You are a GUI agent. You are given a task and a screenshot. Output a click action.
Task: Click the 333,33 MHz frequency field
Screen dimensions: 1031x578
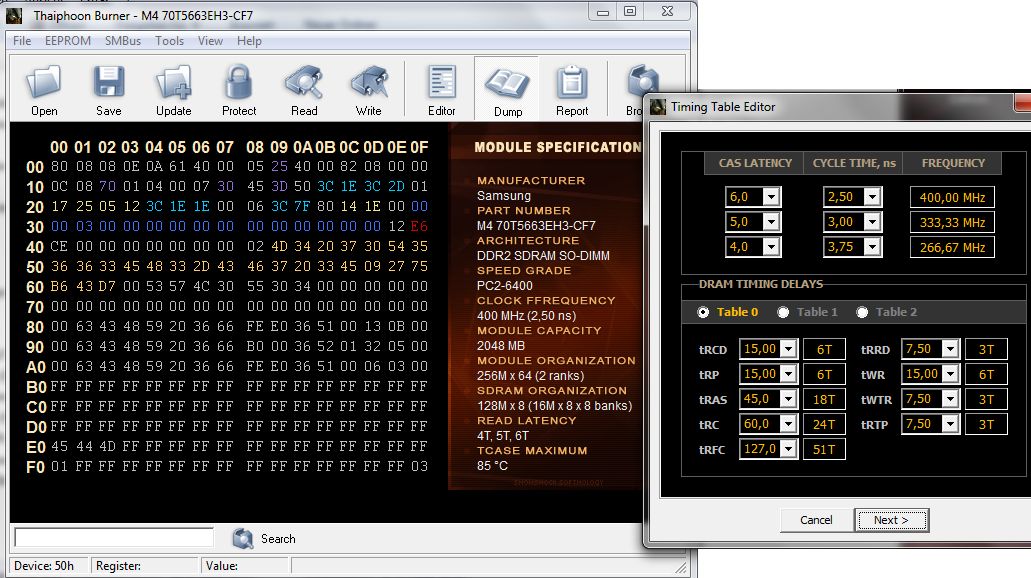tap(952, 222)
